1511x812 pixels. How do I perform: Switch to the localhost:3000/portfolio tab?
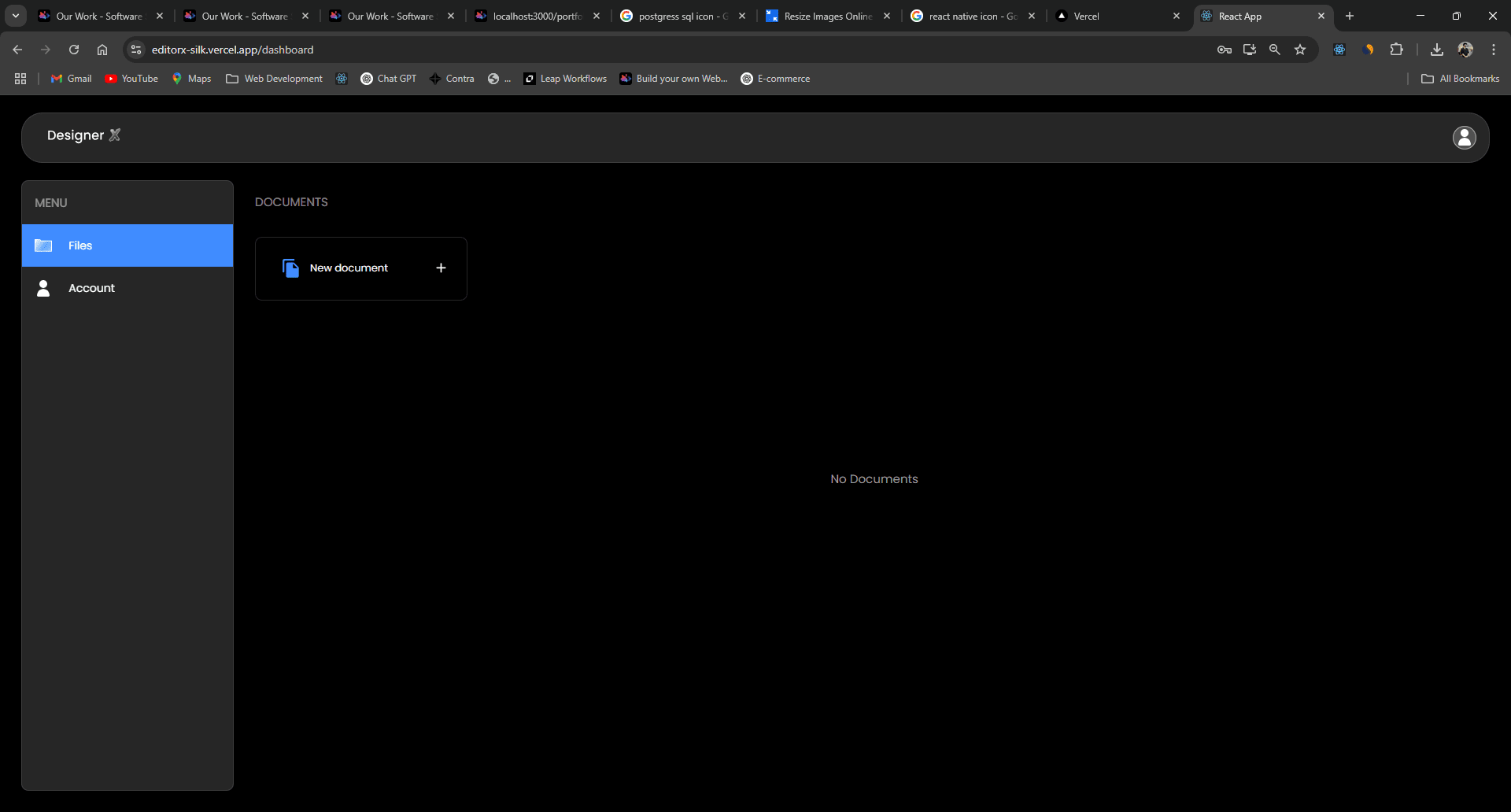pos(538,16)
